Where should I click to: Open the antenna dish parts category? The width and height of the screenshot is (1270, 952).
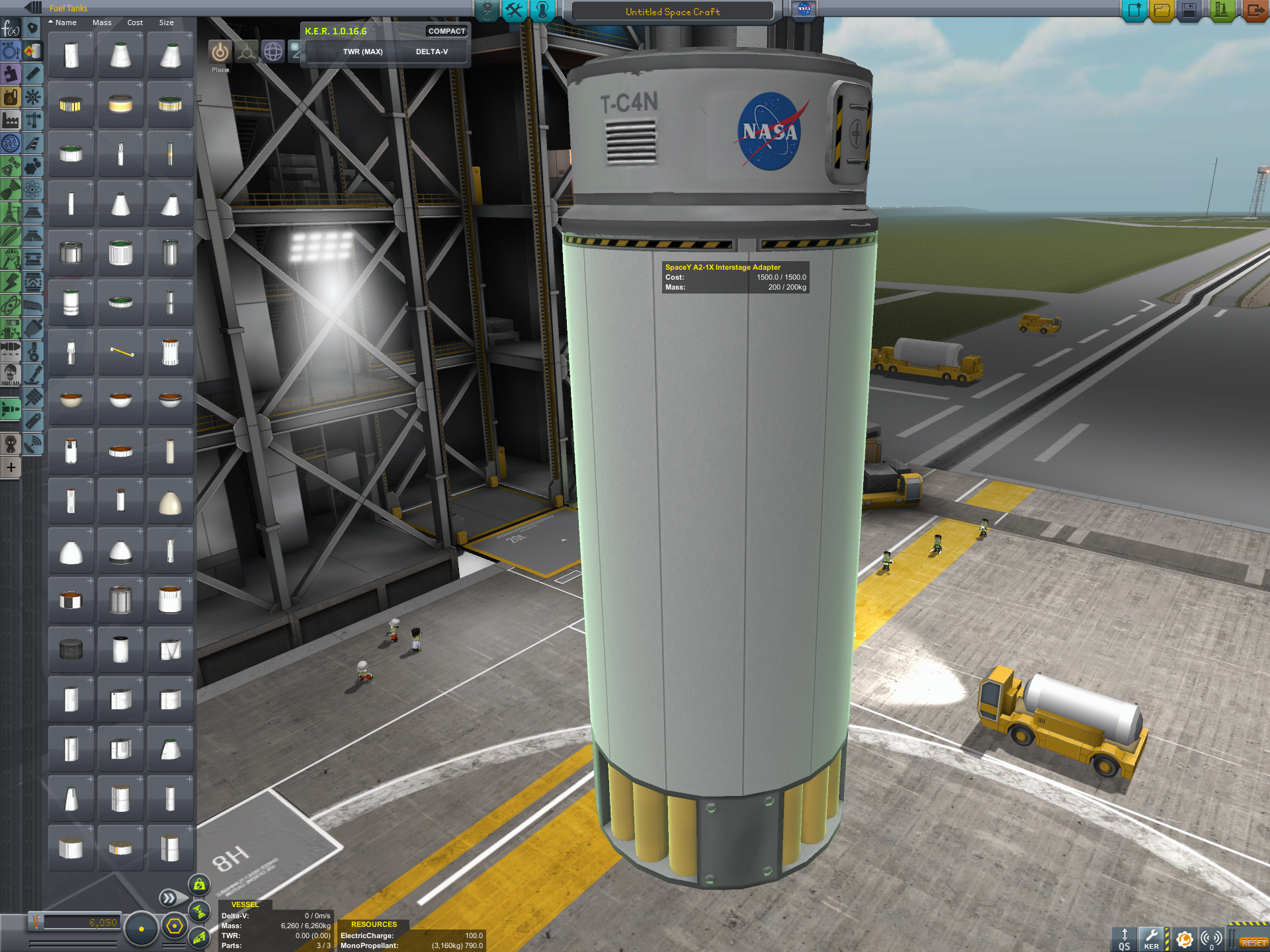pyautogui.click(x=32, y=444)
